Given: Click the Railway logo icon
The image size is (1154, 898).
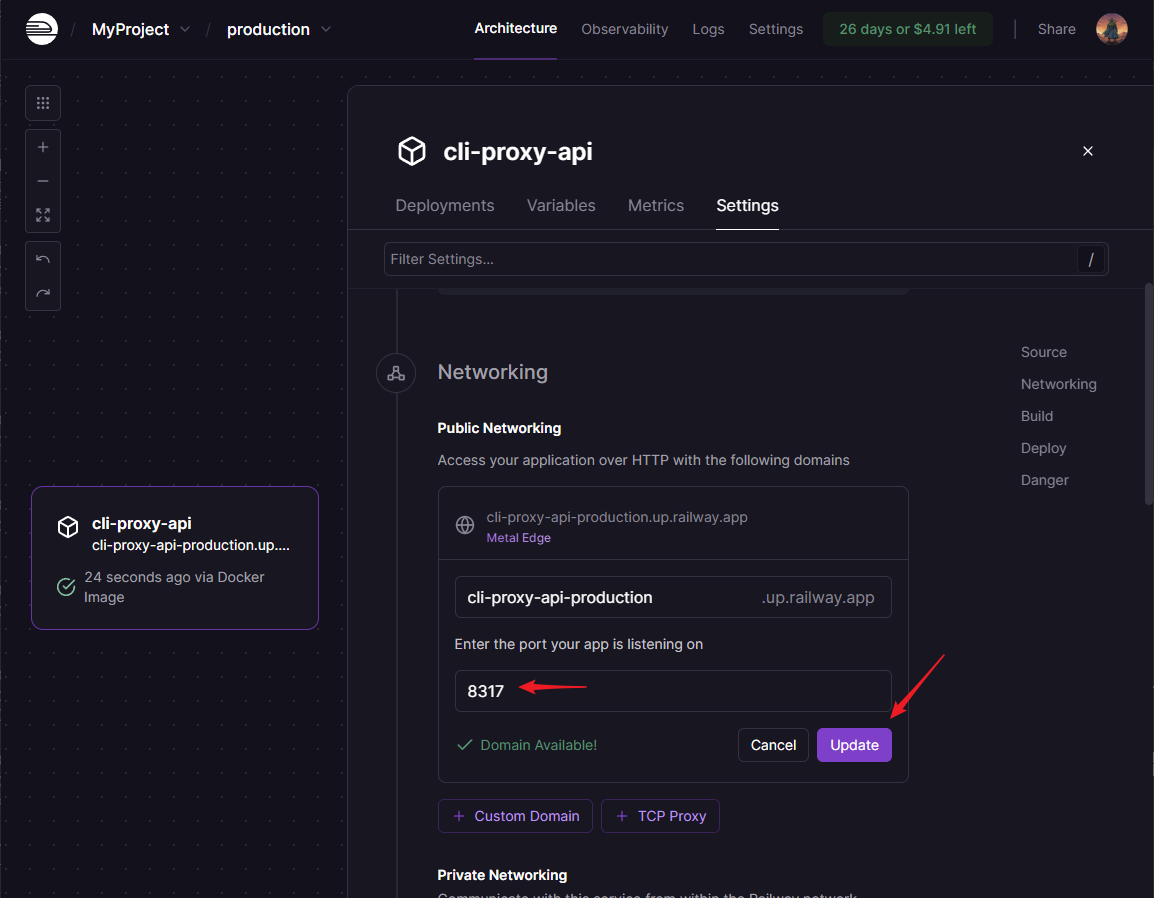Looking at the screenshot, I should 42,29.
